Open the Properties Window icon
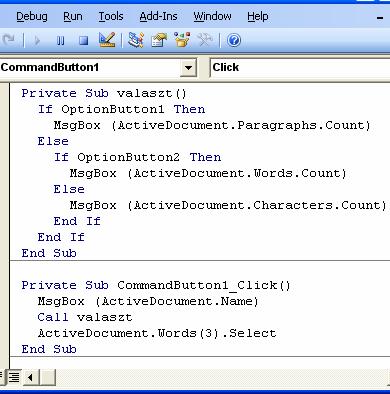 (159, 40)
